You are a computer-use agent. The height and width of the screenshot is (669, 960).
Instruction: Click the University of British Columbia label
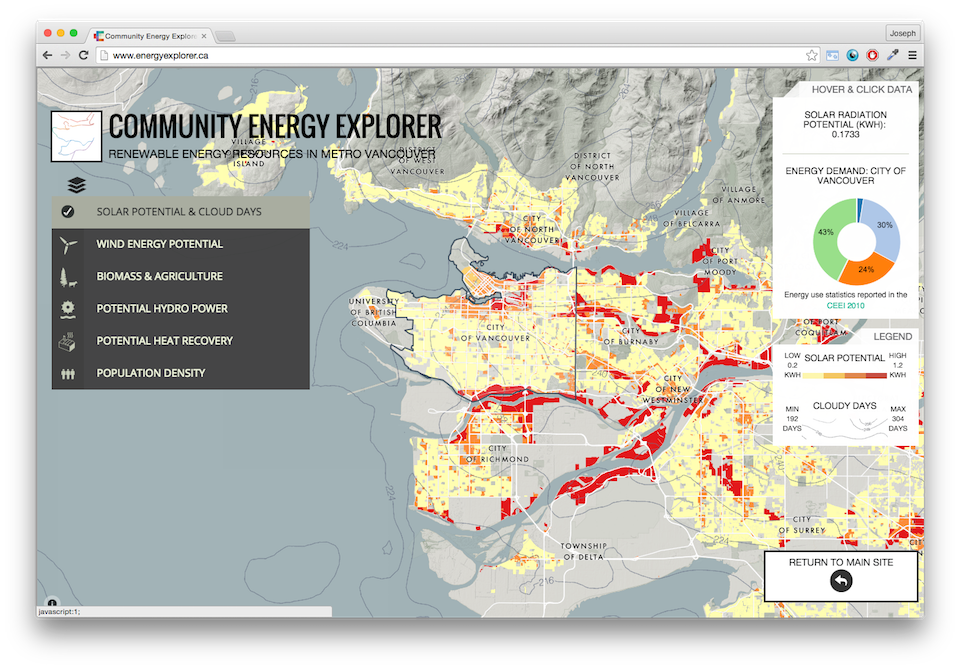(373, 312)
